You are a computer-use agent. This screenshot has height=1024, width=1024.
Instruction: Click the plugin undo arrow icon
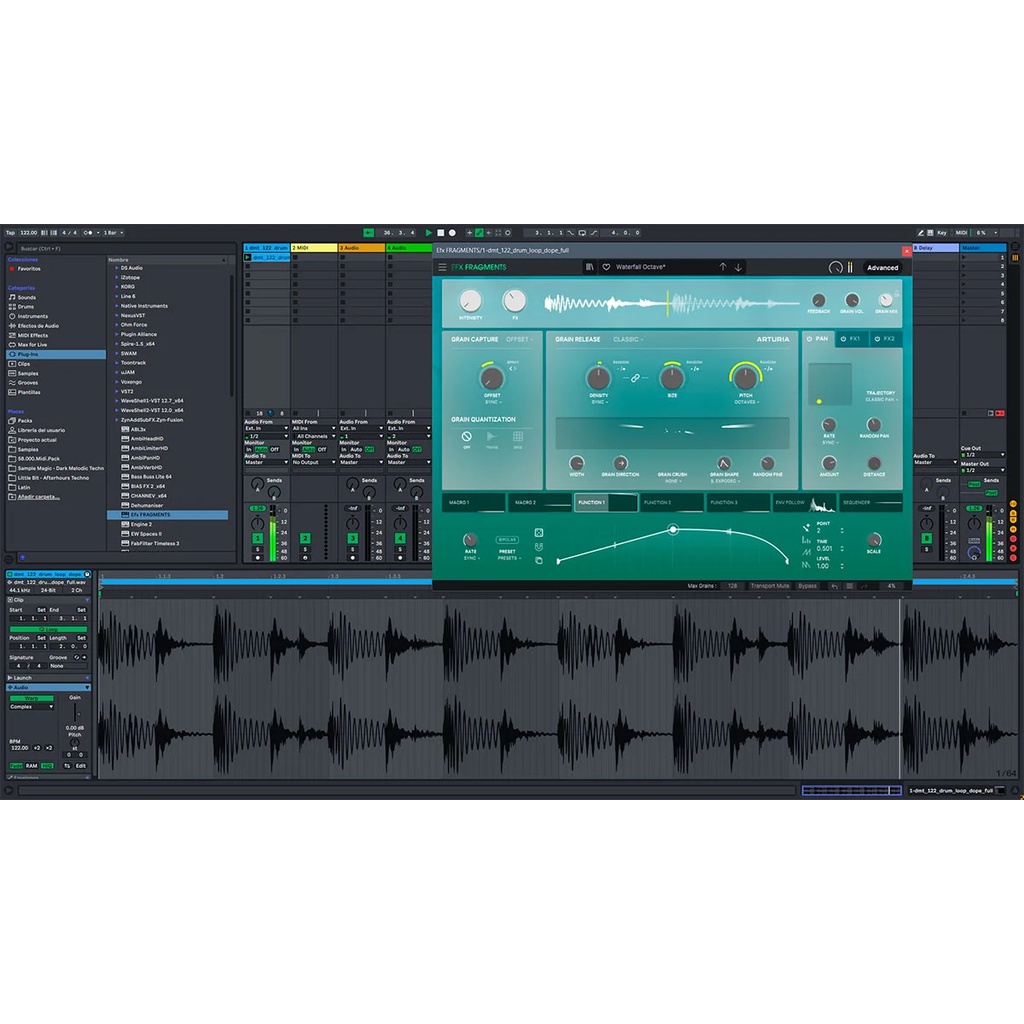click(x=834, y=586)
